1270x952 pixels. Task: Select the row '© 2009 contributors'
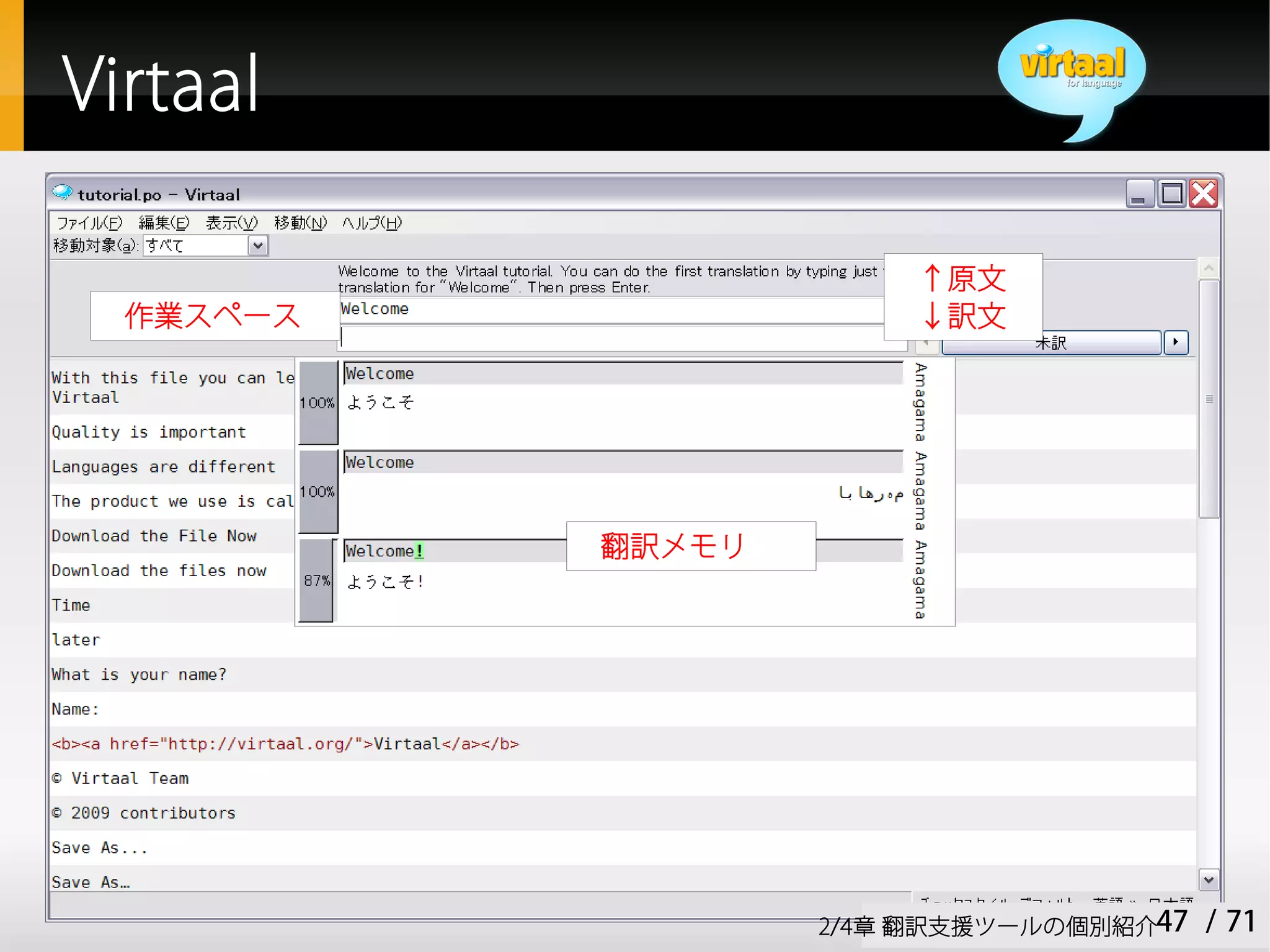pos(623,814)
